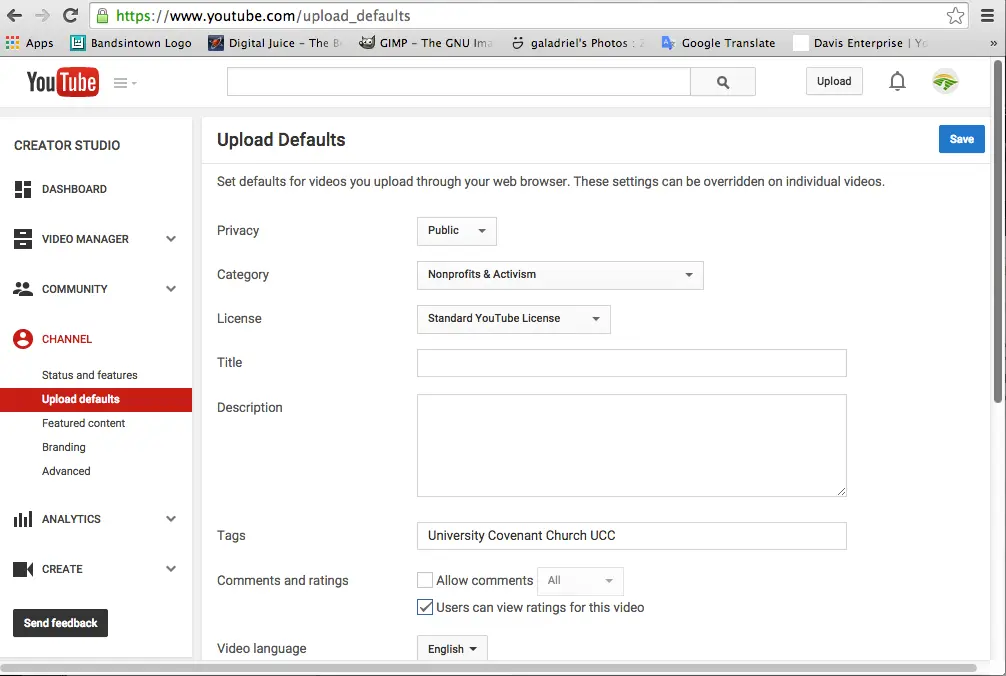Click the Upload button
This screenshot has height=676, width=1006.
[x=834, y=81]
